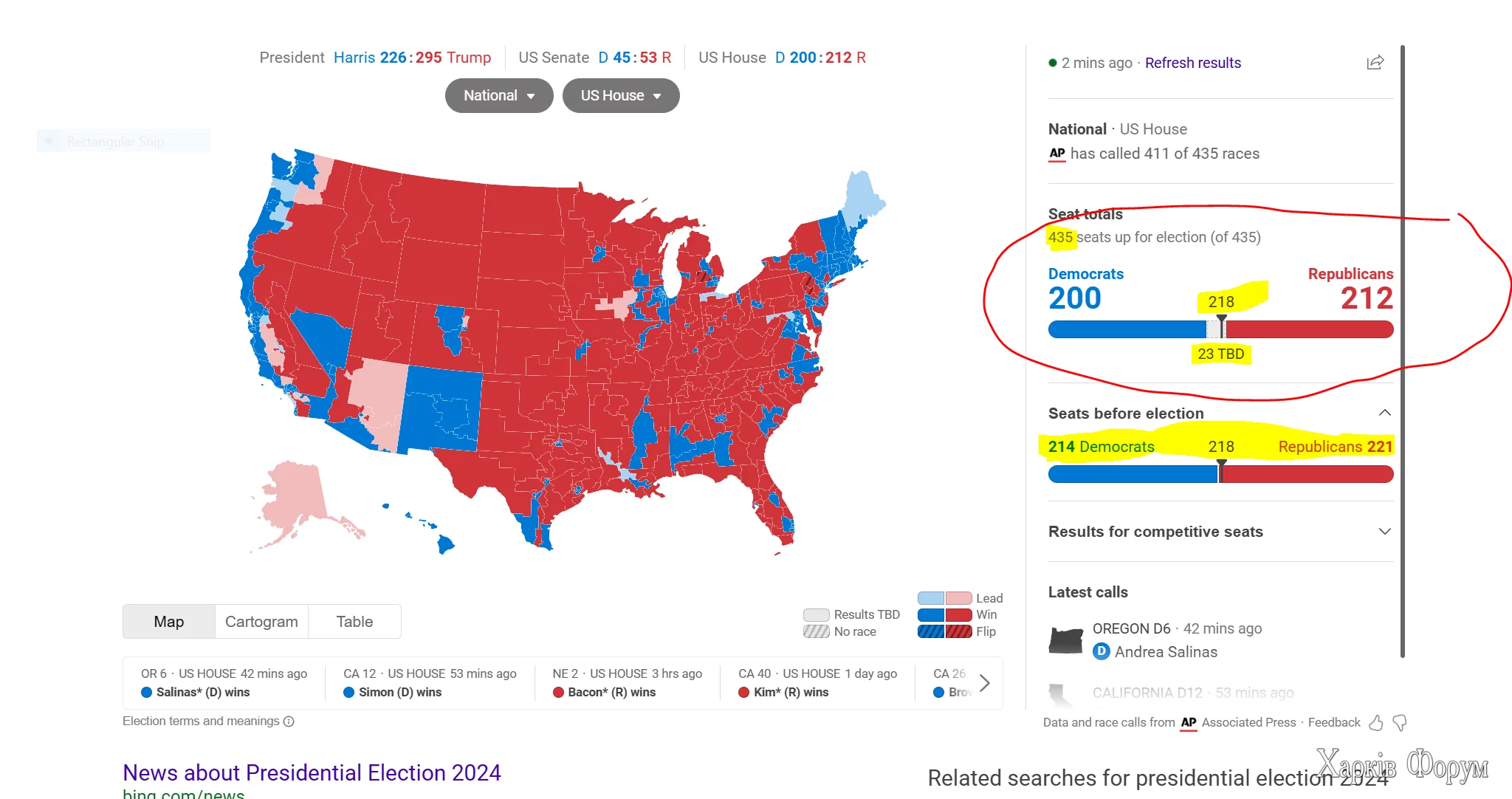Open the US House race dropdown

620,96
